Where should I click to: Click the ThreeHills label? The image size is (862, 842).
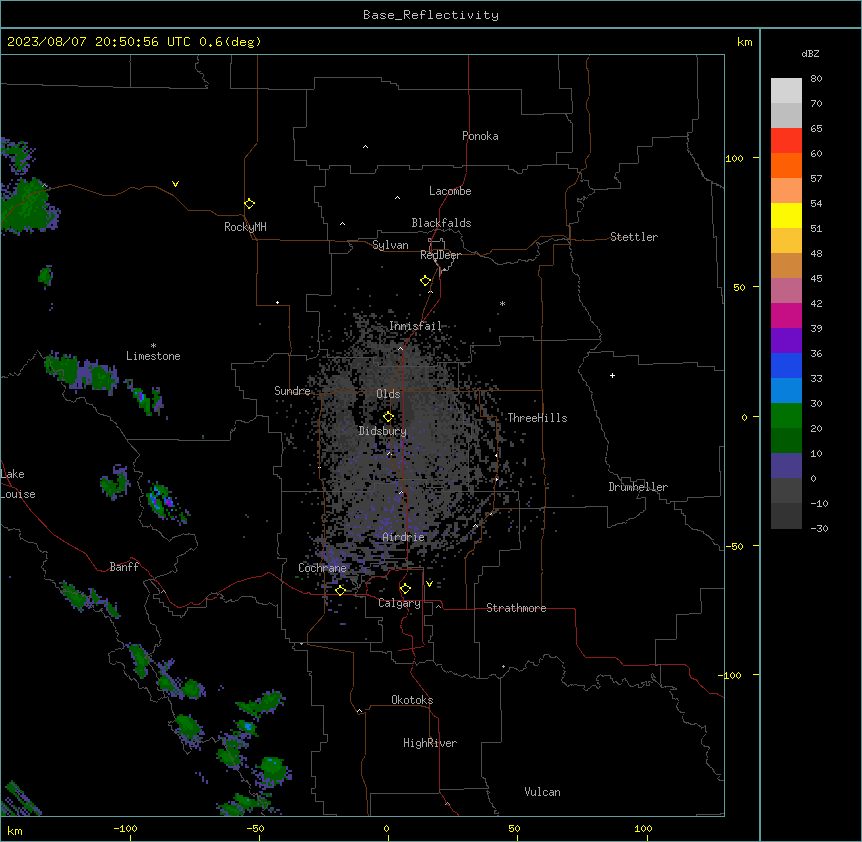coord(537,418)
